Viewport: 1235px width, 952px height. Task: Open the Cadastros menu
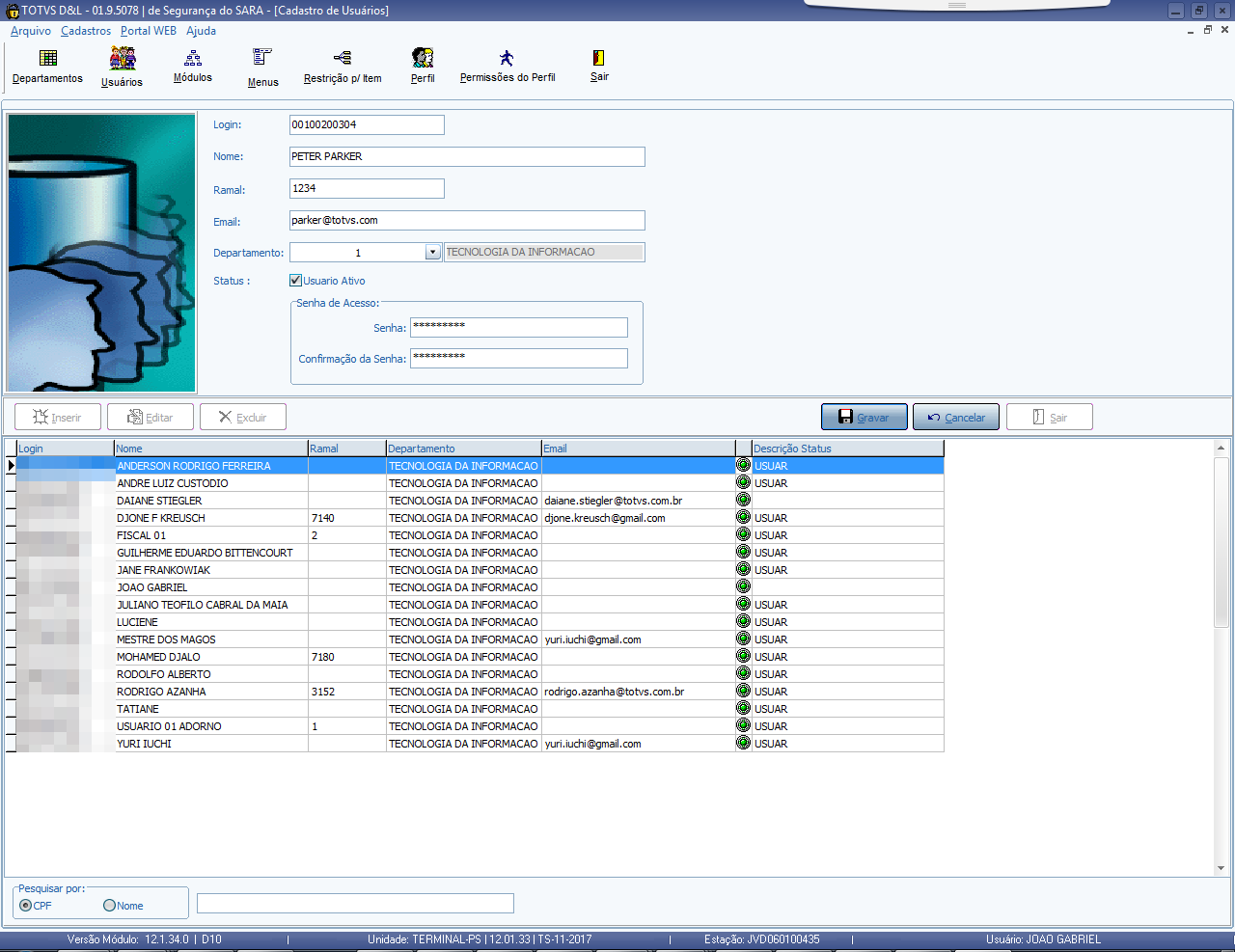86,31
